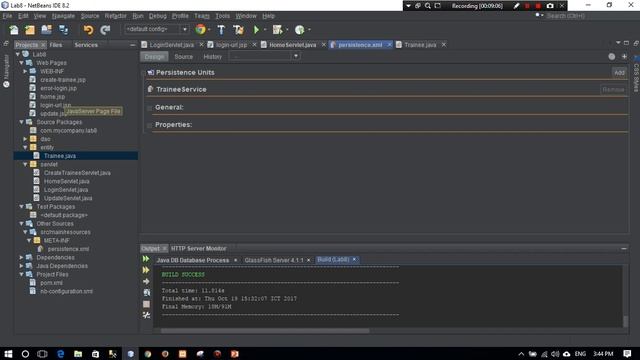This screenshot has width=640, height=360.
Task: Expand the Dependencies node
Action: click(x=21, y=258)
